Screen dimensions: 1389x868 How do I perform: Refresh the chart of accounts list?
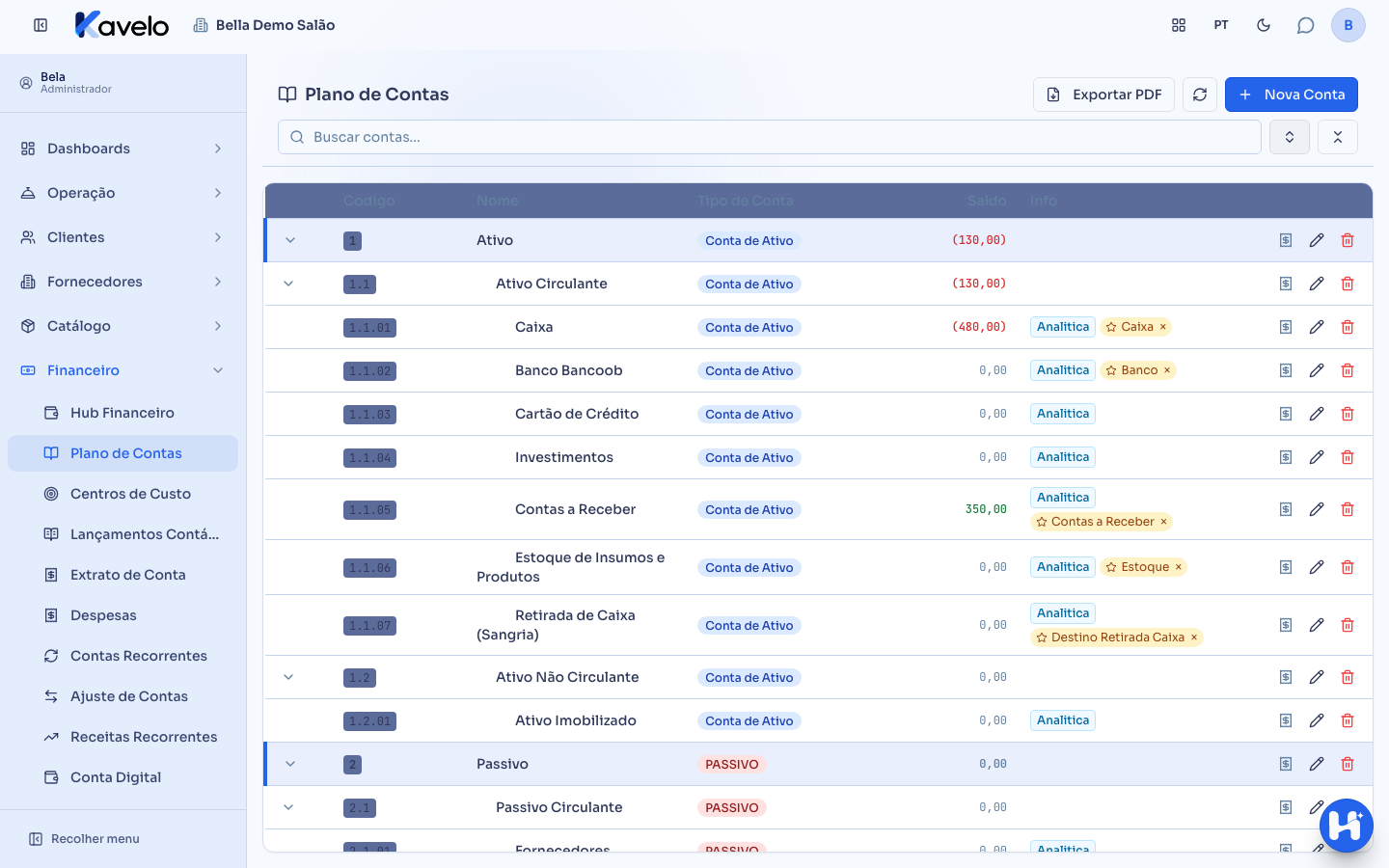click(1200, 95)
